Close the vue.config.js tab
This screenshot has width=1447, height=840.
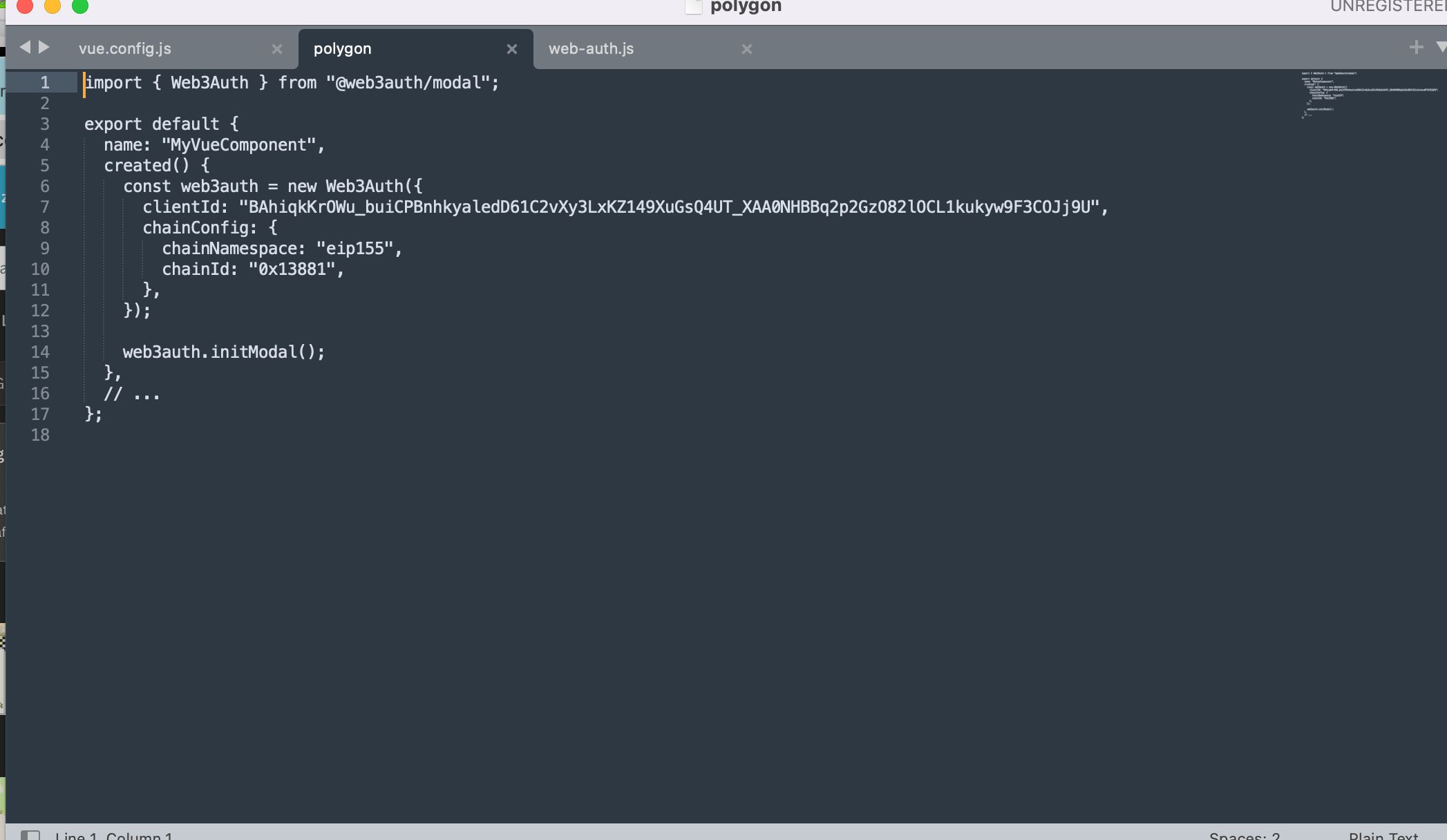pyautogui.click(x=277, y=49)
